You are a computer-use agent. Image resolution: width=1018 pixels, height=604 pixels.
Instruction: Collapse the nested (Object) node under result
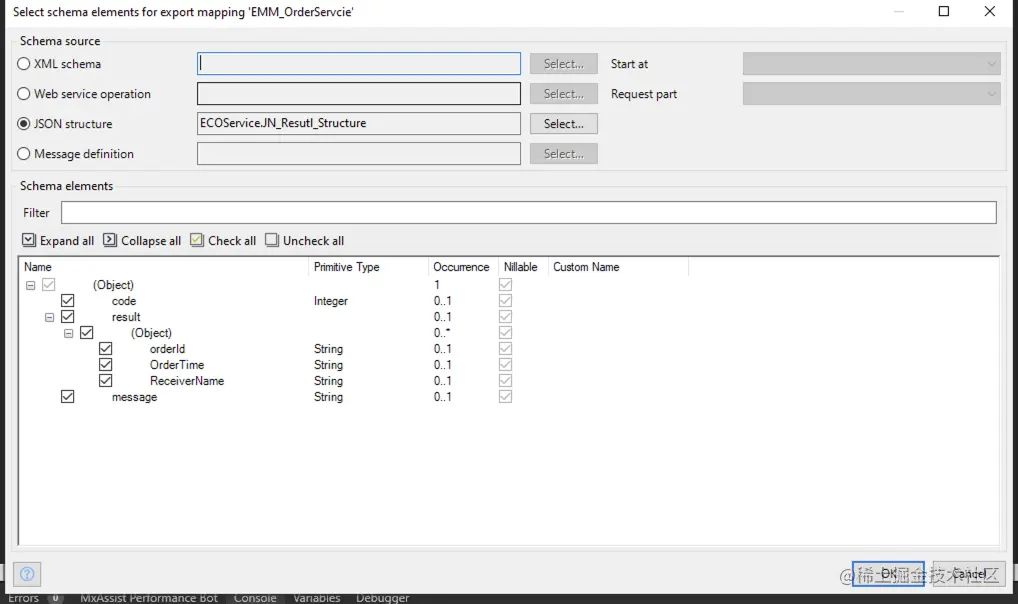[x=68, y=333]
